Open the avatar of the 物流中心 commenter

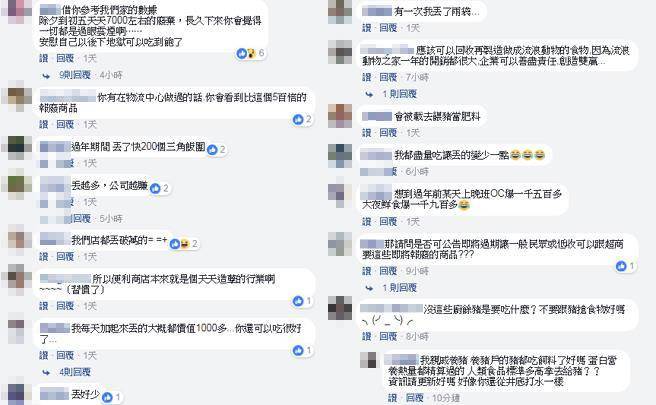click(x=16, y=97)
